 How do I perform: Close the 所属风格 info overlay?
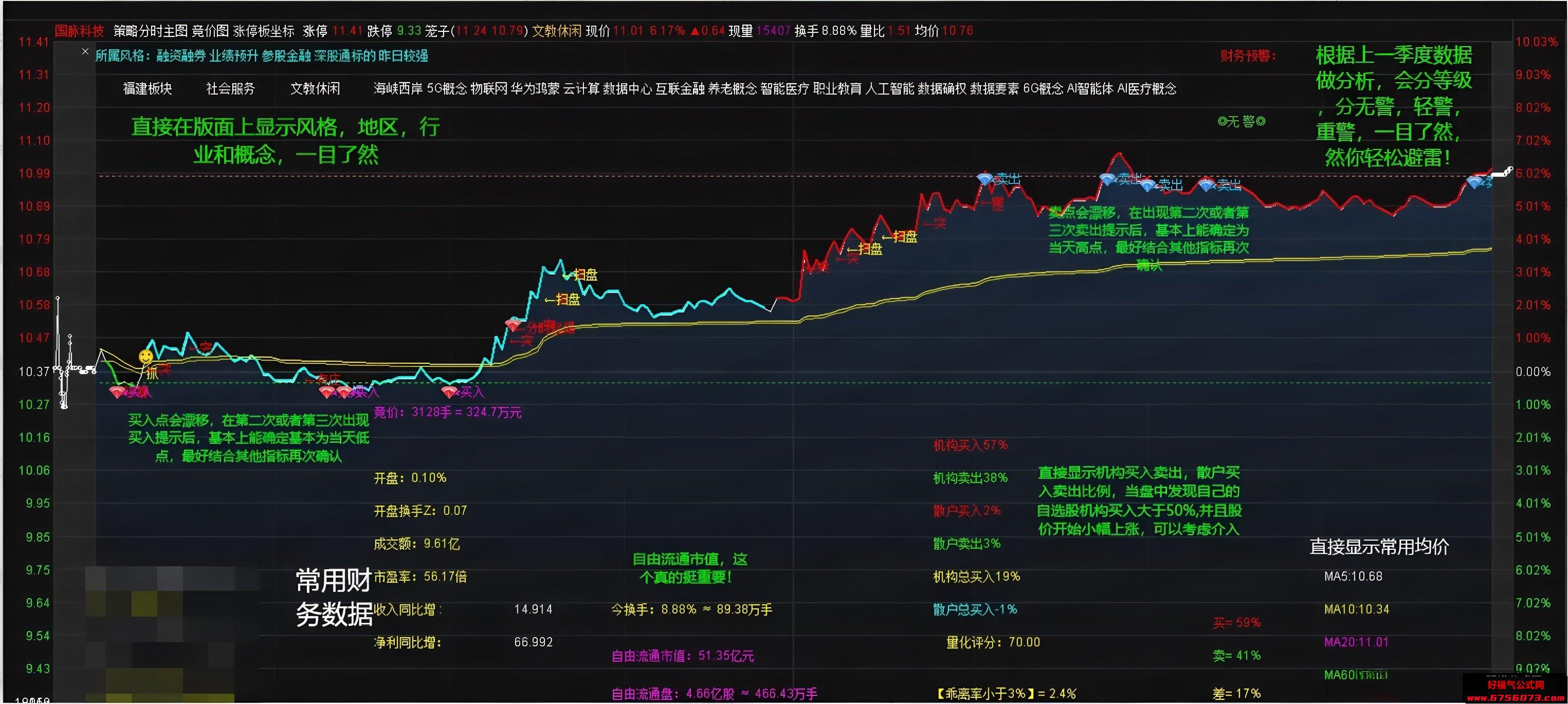click(x=85, y=52)
